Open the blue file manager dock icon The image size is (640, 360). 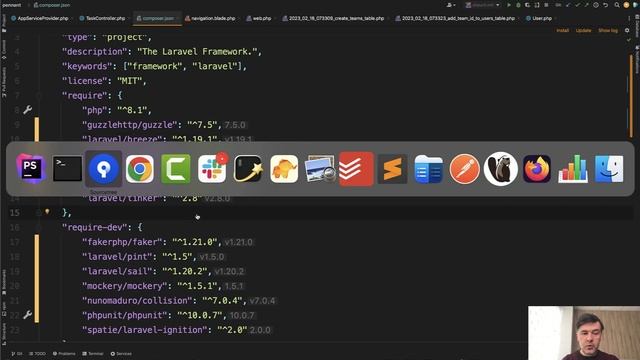click(x=428, y=169)
